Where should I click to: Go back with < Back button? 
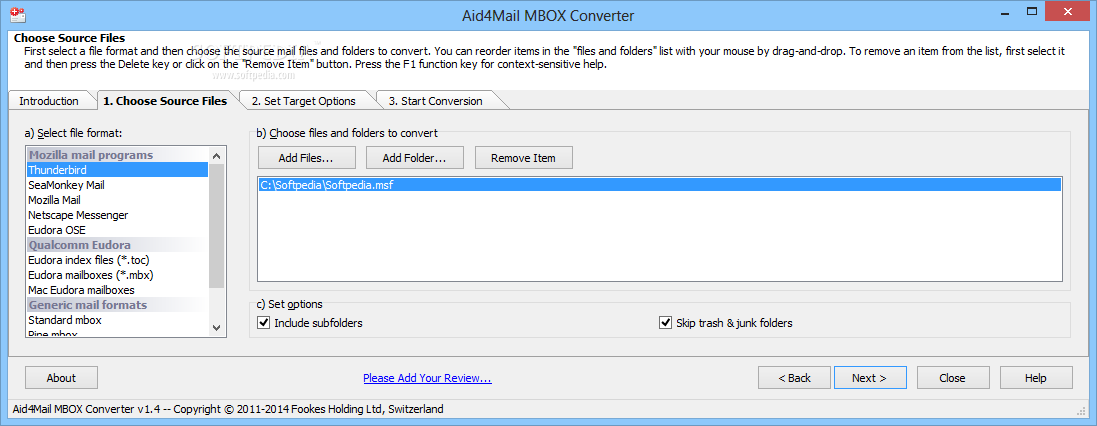click(795, 378)
